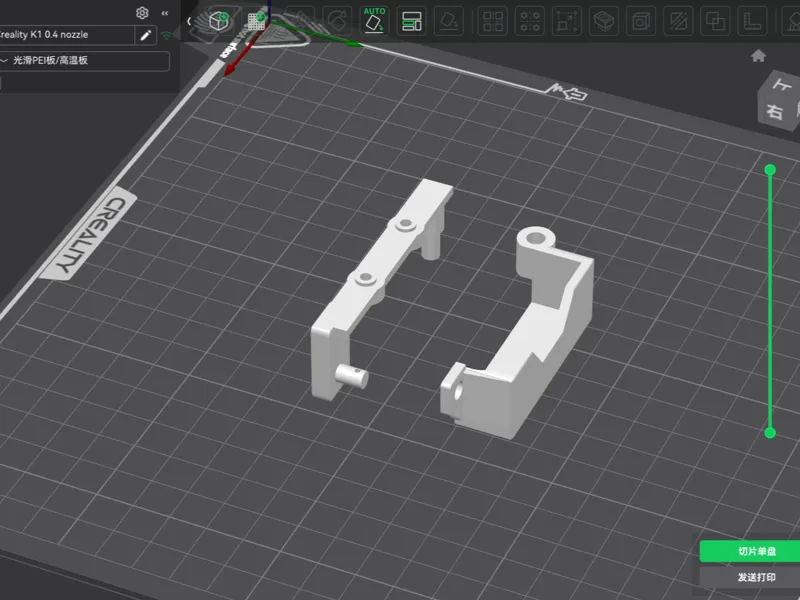800x600 pixels.
Task: Click the 切片单盘 slice plate button
Action: 751,551
